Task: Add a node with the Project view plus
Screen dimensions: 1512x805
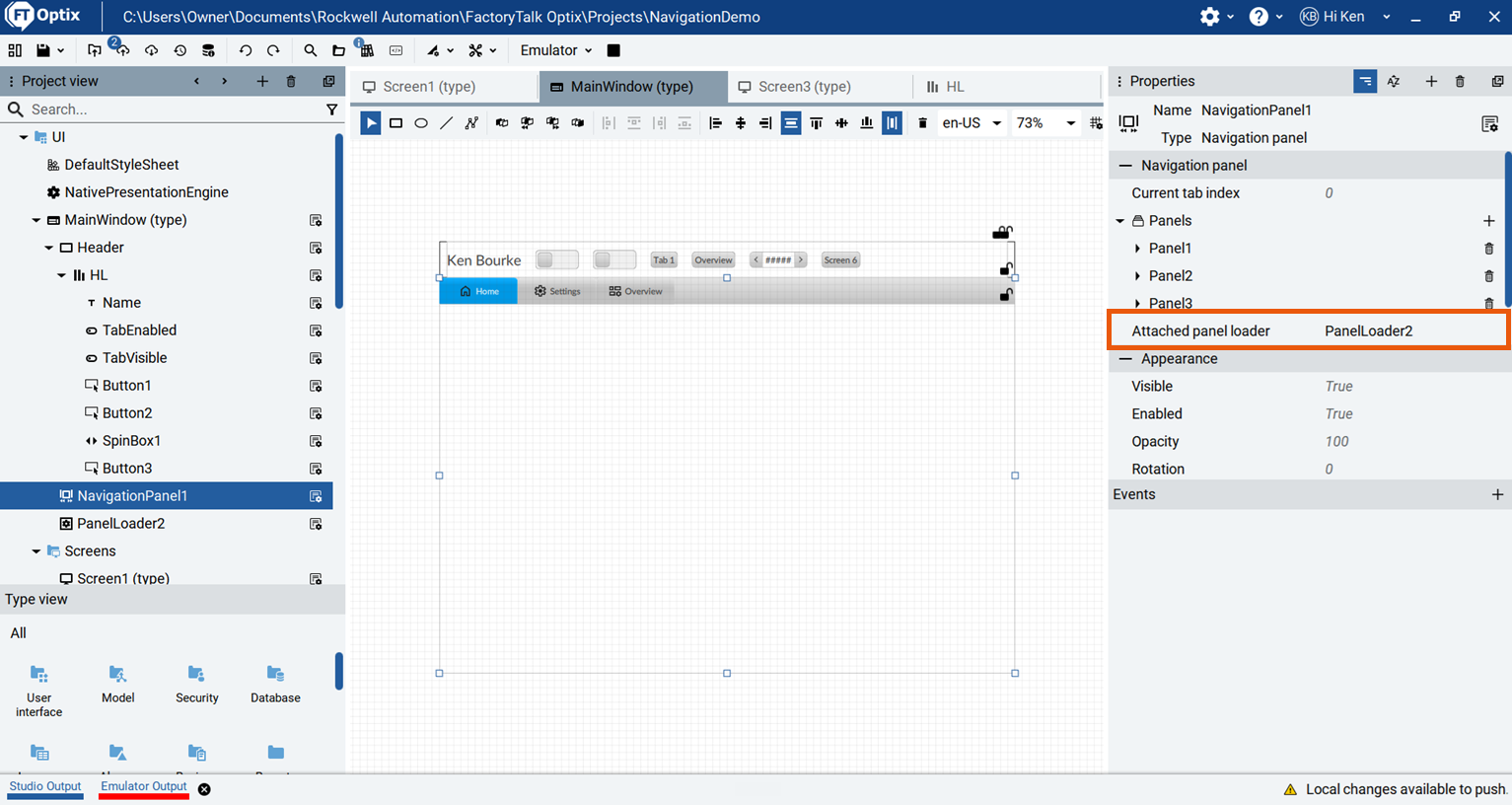Action: click(262, 81)
